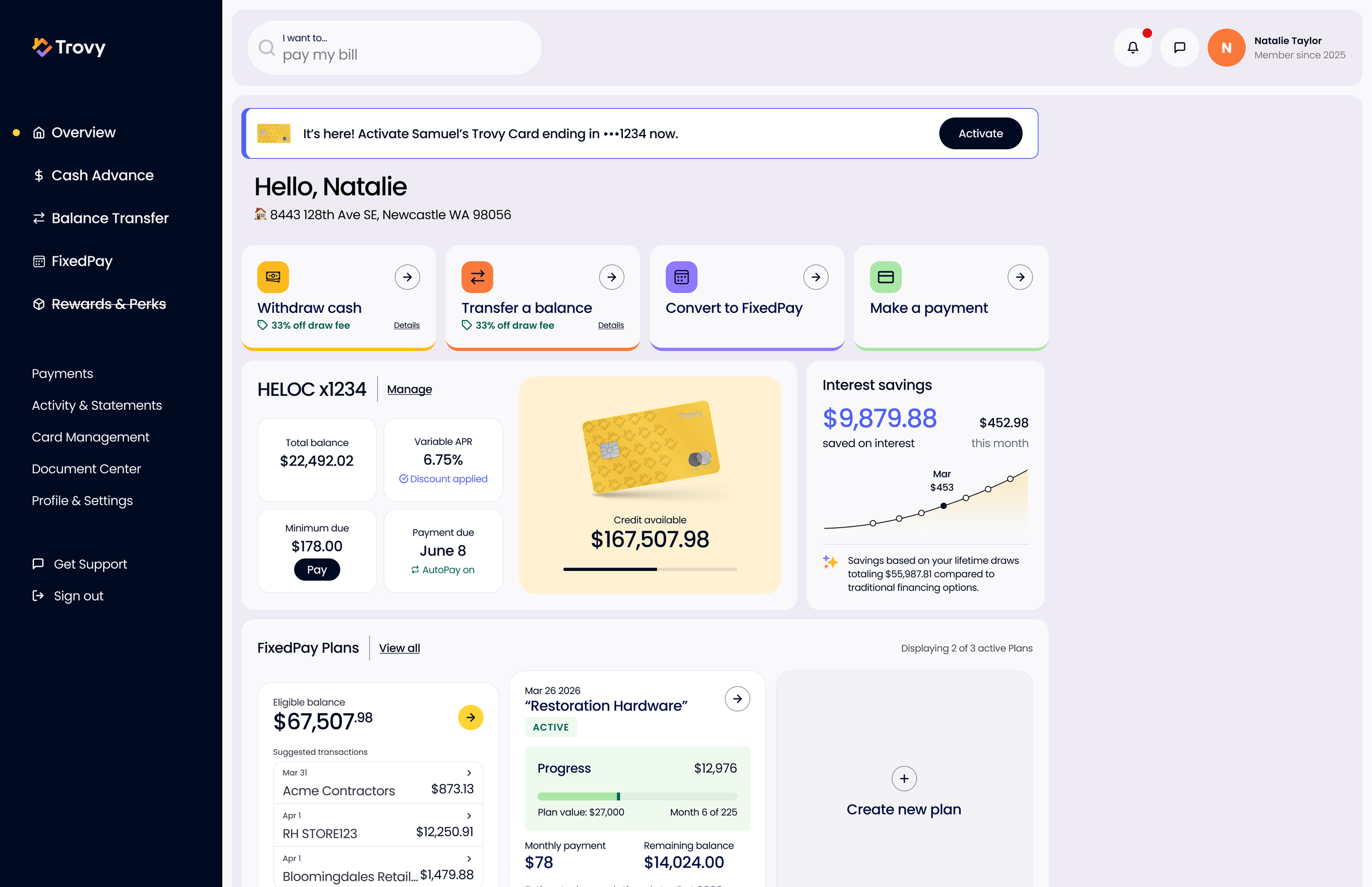Click the $452.98 this month value

point(1004,423)
